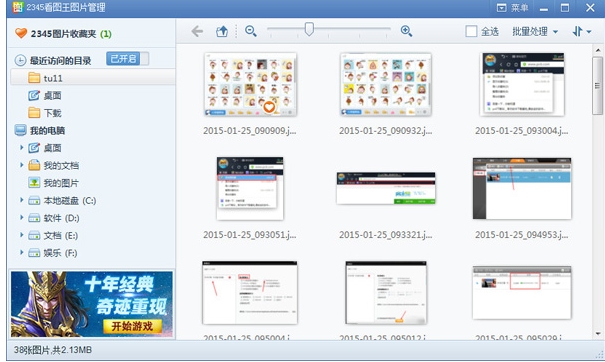Expand 桌面 under 我的电脑
This screenshot has width=605, height=362.
point(22,147)
